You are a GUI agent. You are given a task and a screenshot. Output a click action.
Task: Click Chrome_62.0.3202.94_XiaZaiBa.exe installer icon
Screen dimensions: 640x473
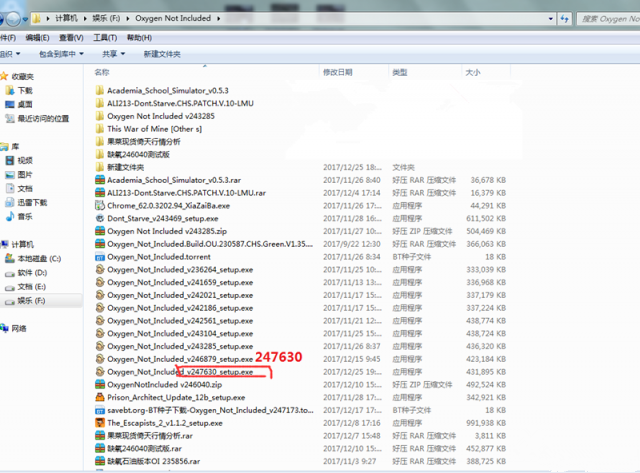pos(100,205)
